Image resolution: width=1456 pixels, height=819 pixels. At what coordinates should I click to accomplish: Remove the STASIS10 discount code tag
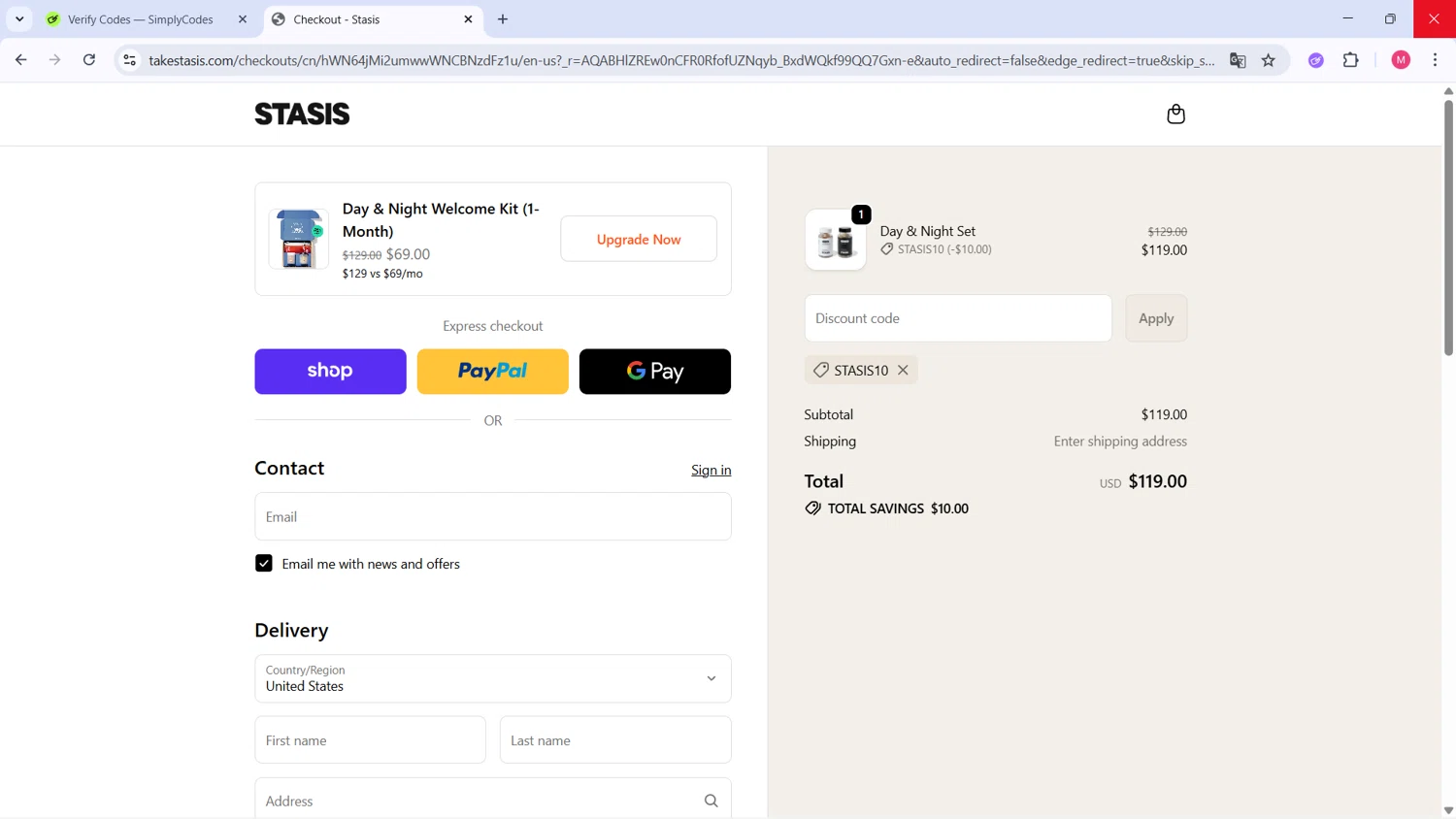[x=903, y=370]
